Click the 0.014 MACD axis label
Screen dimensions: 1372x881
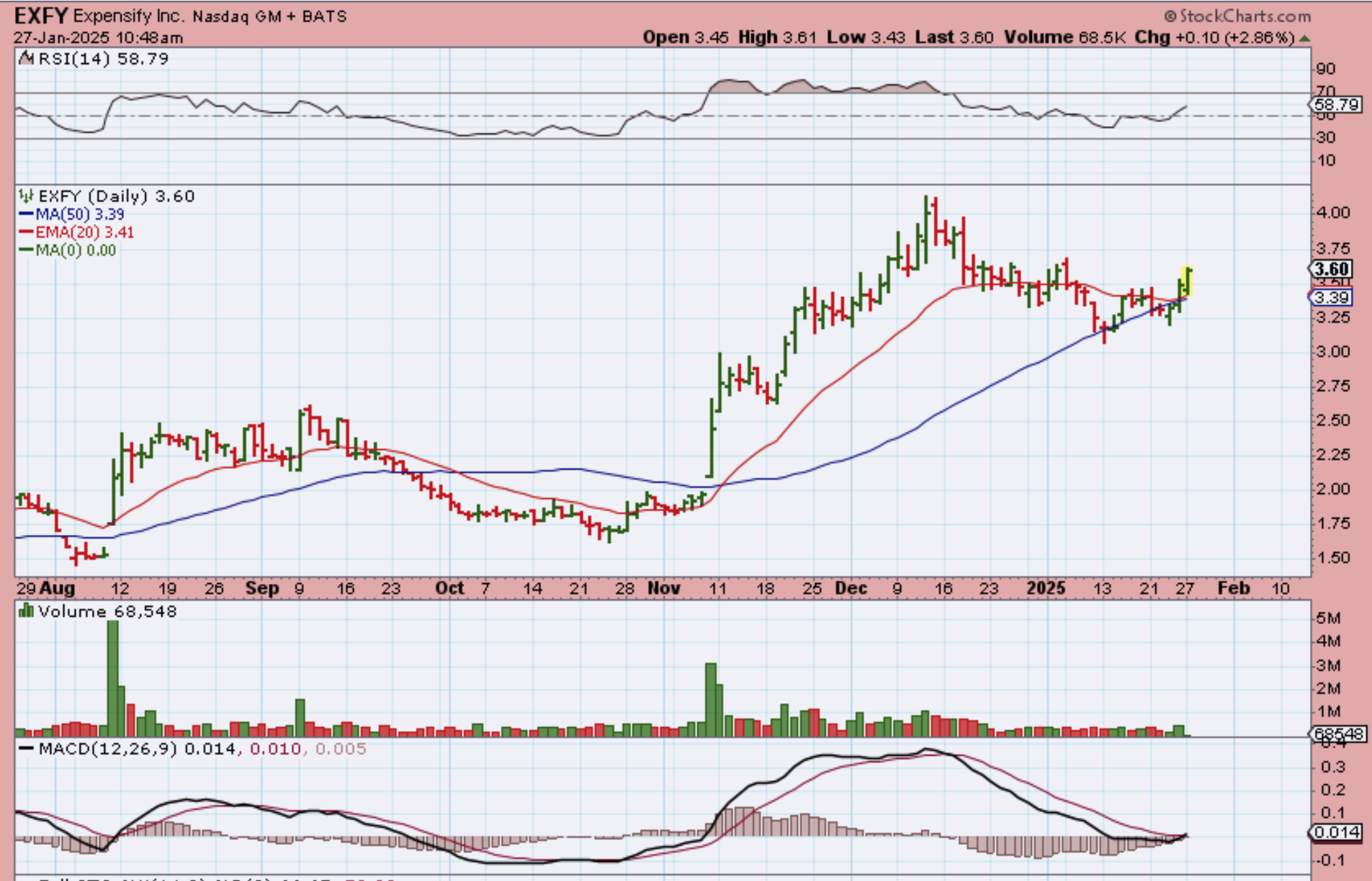[1337, 832]
